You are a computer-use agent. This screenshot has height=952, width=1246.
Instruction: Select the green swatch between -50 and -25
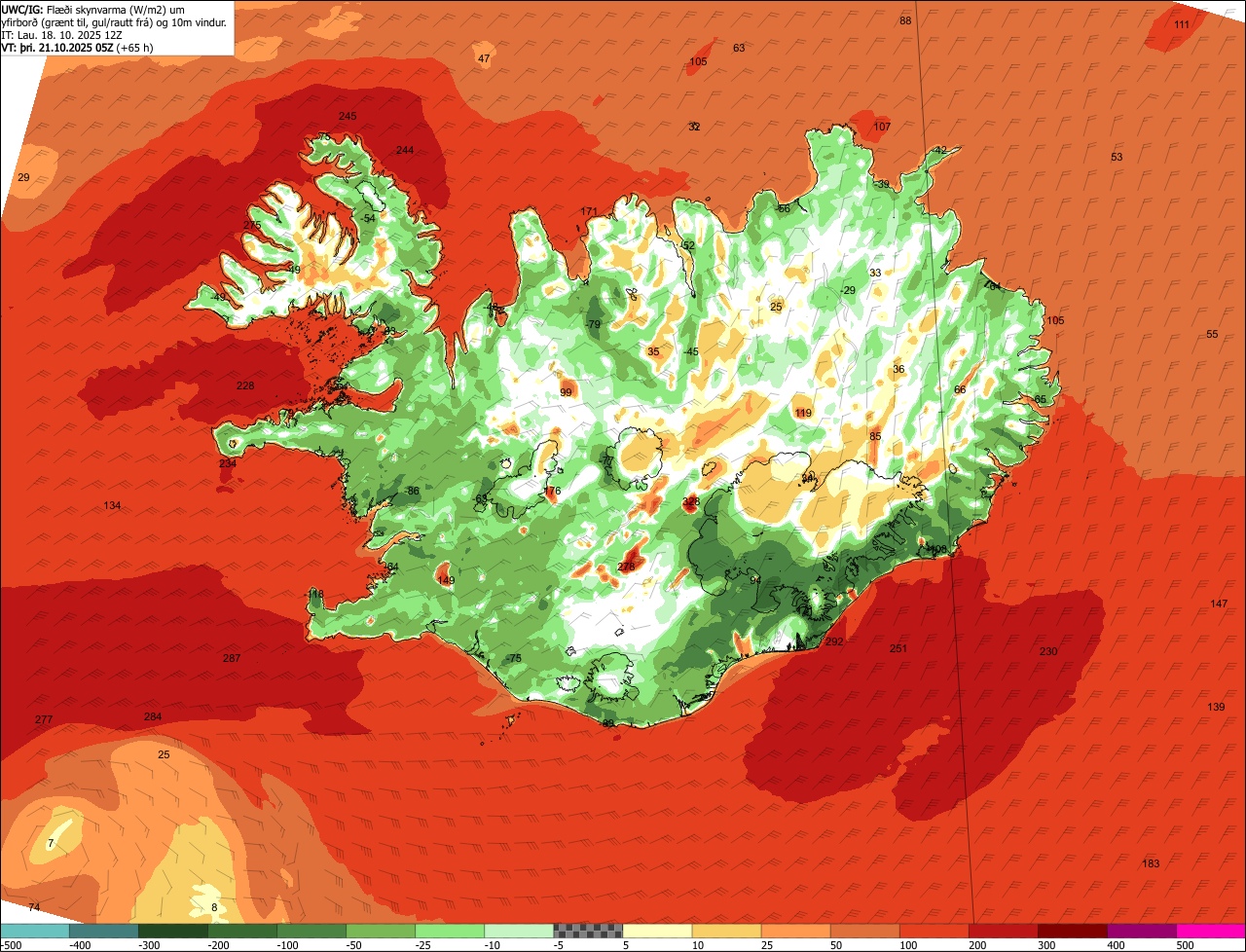(x=381, y=931)
